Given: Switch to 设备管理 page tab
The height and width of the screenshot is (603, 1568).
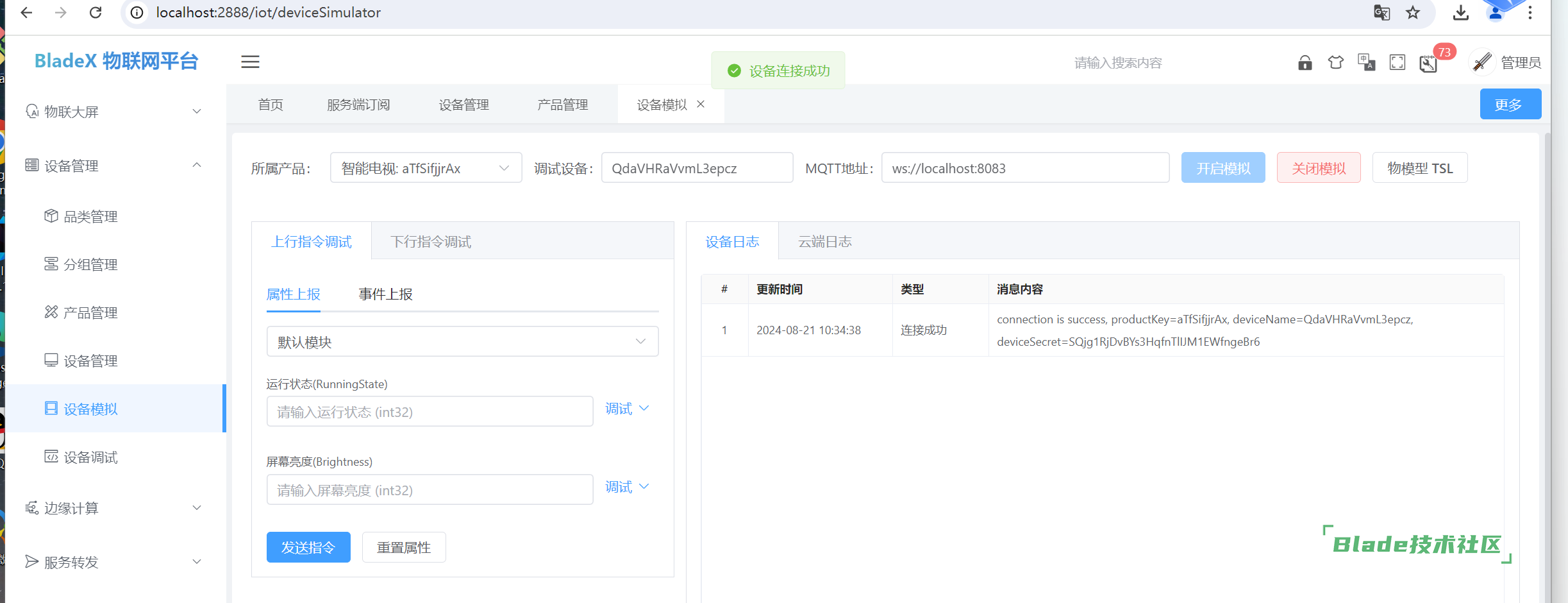Looking at the screenshot, I should (x=463, y=104).
